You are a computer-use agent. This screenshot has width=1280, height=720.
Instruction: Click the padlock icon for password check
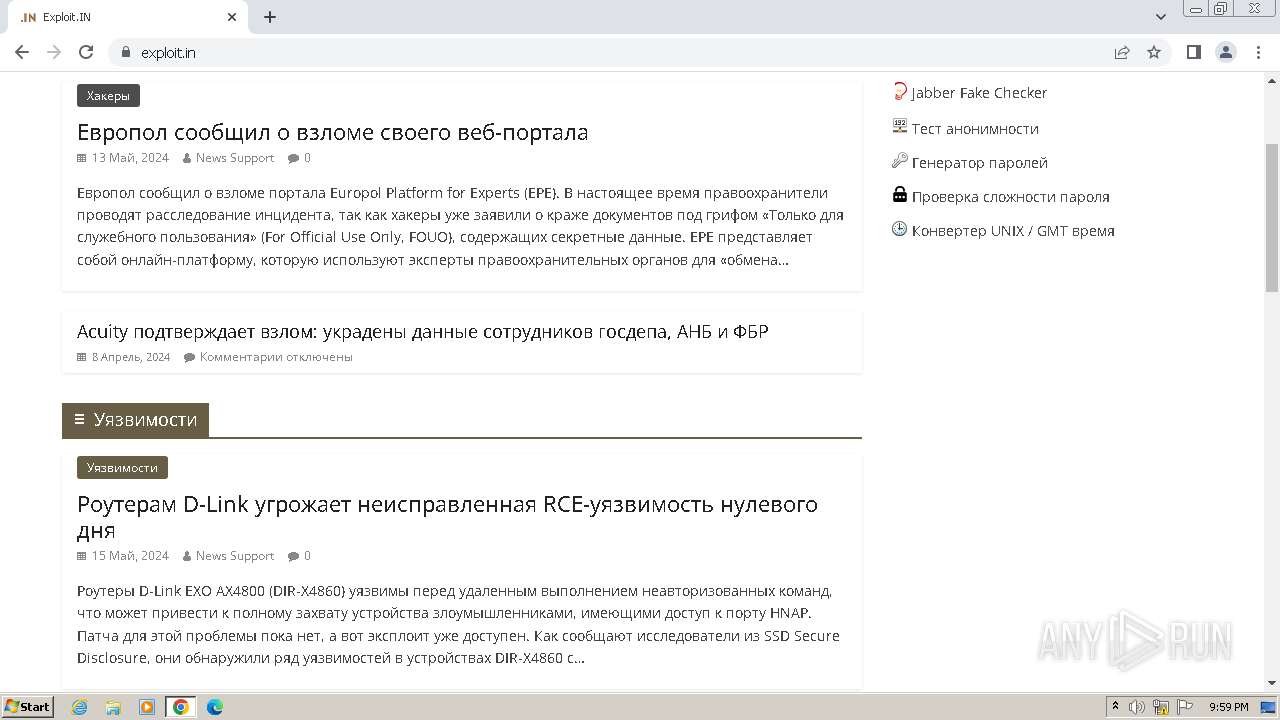[x=900, y=195]
